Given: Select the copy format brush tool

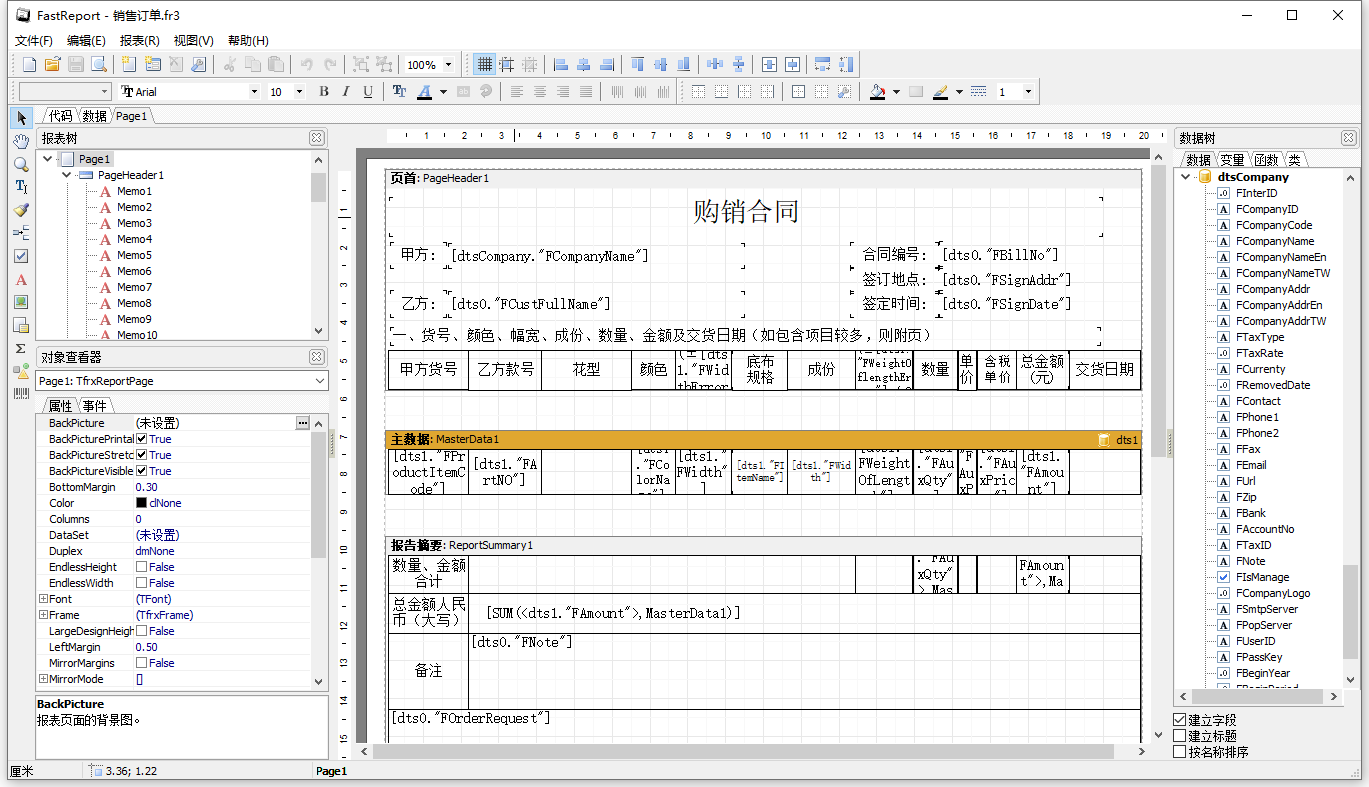Looking at the screenshot, I should click(21, 210).
